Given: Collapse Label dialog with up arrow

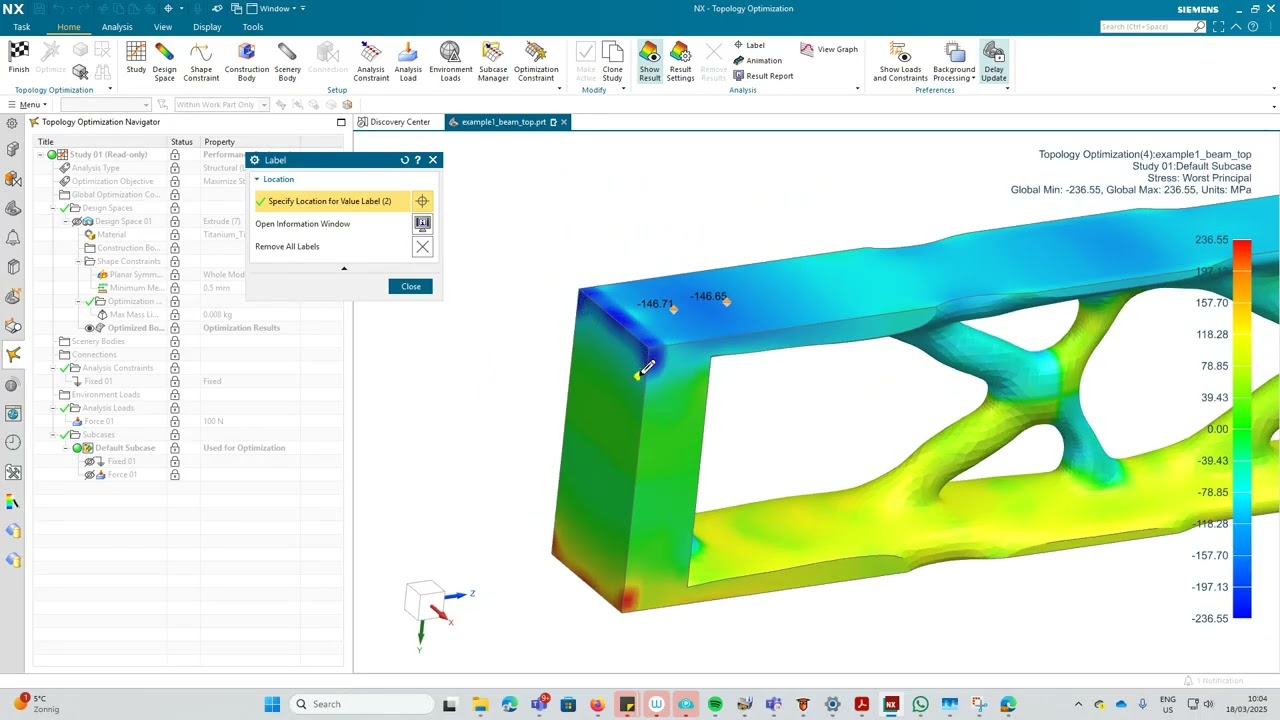Looking at the screenshot, I should [344, 268].
